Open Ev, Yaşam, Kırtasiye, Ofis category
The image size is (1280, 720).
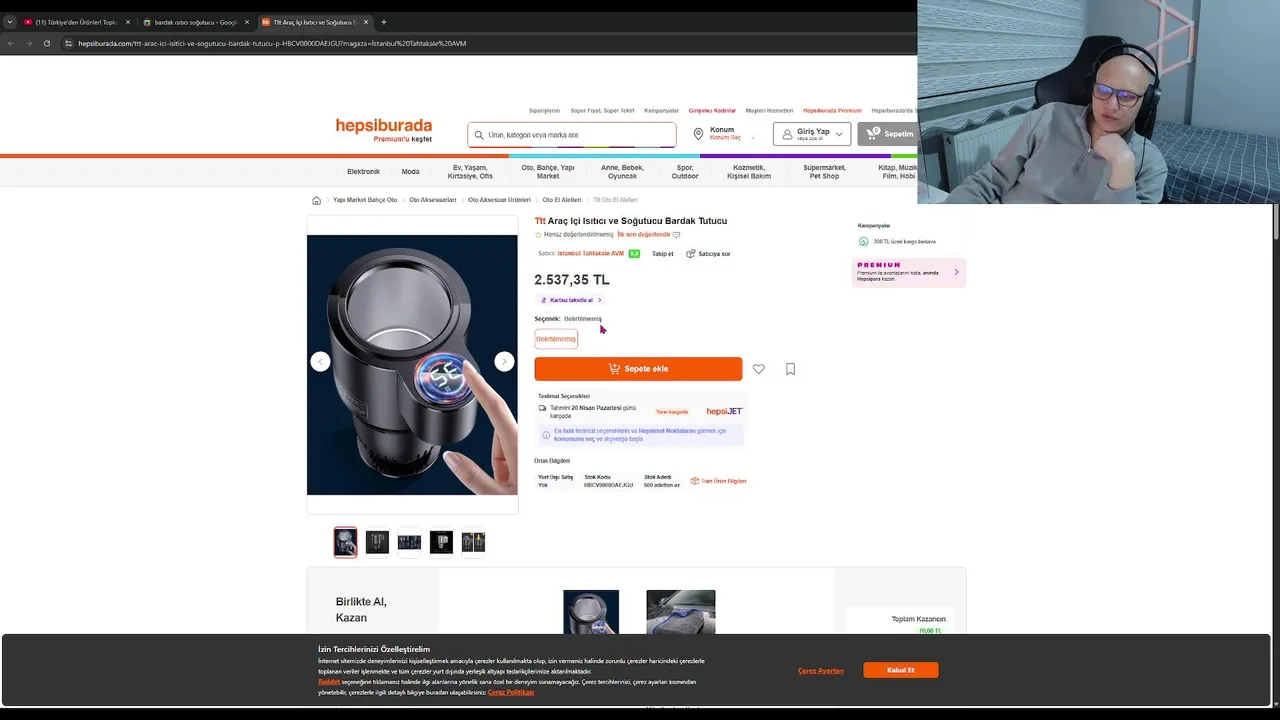(470, 172)
